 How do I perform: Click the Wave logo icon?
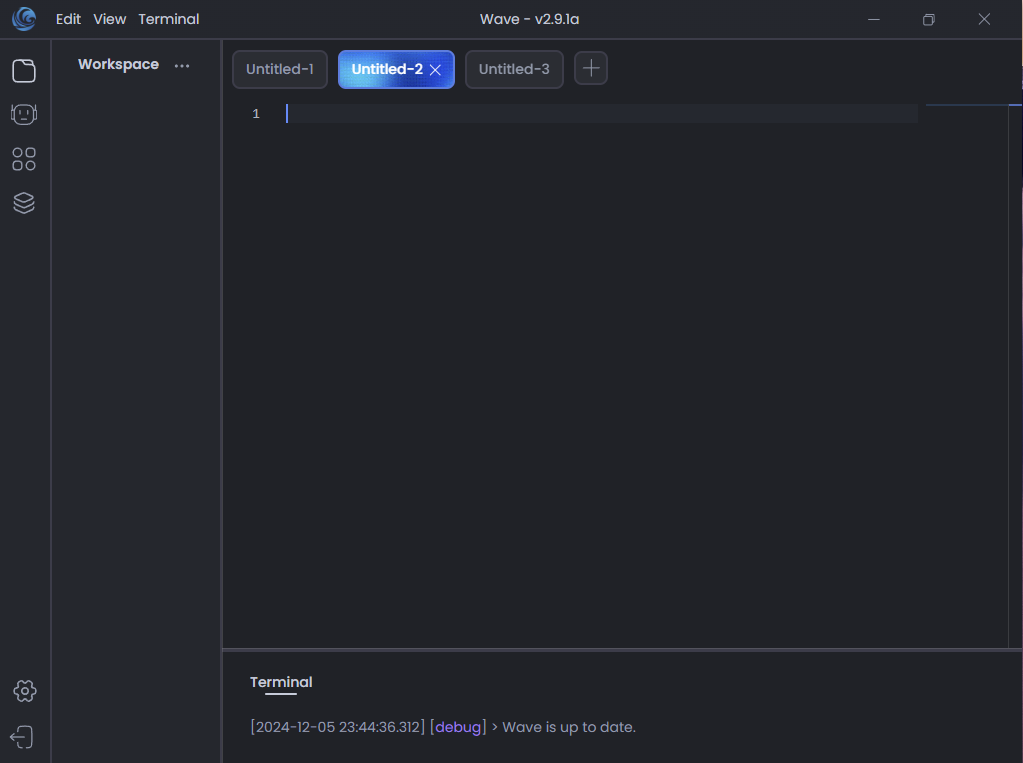(24, 19)
